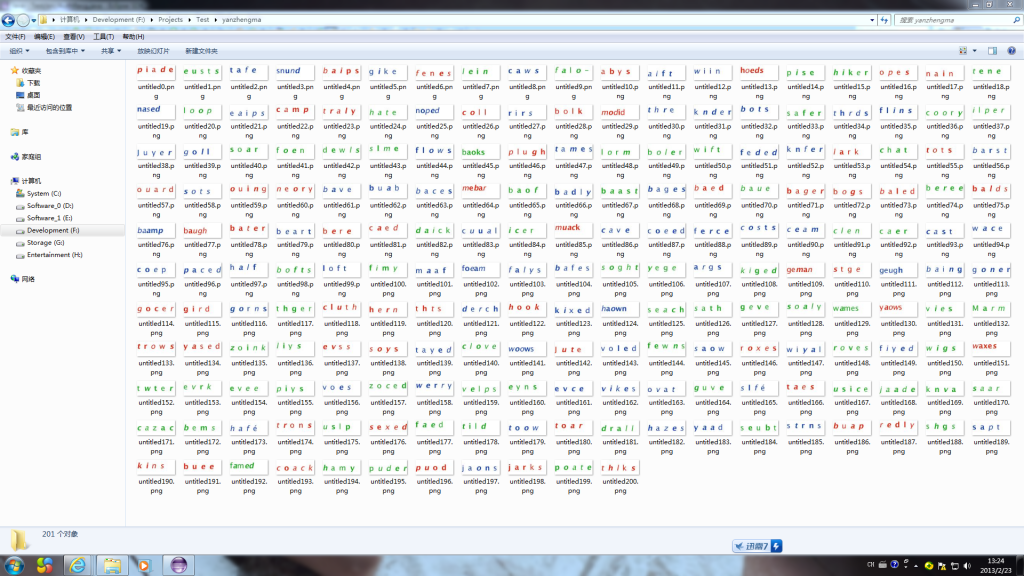Expand the 组织 dropdown
1024x576 pixels.
[19, 51]
